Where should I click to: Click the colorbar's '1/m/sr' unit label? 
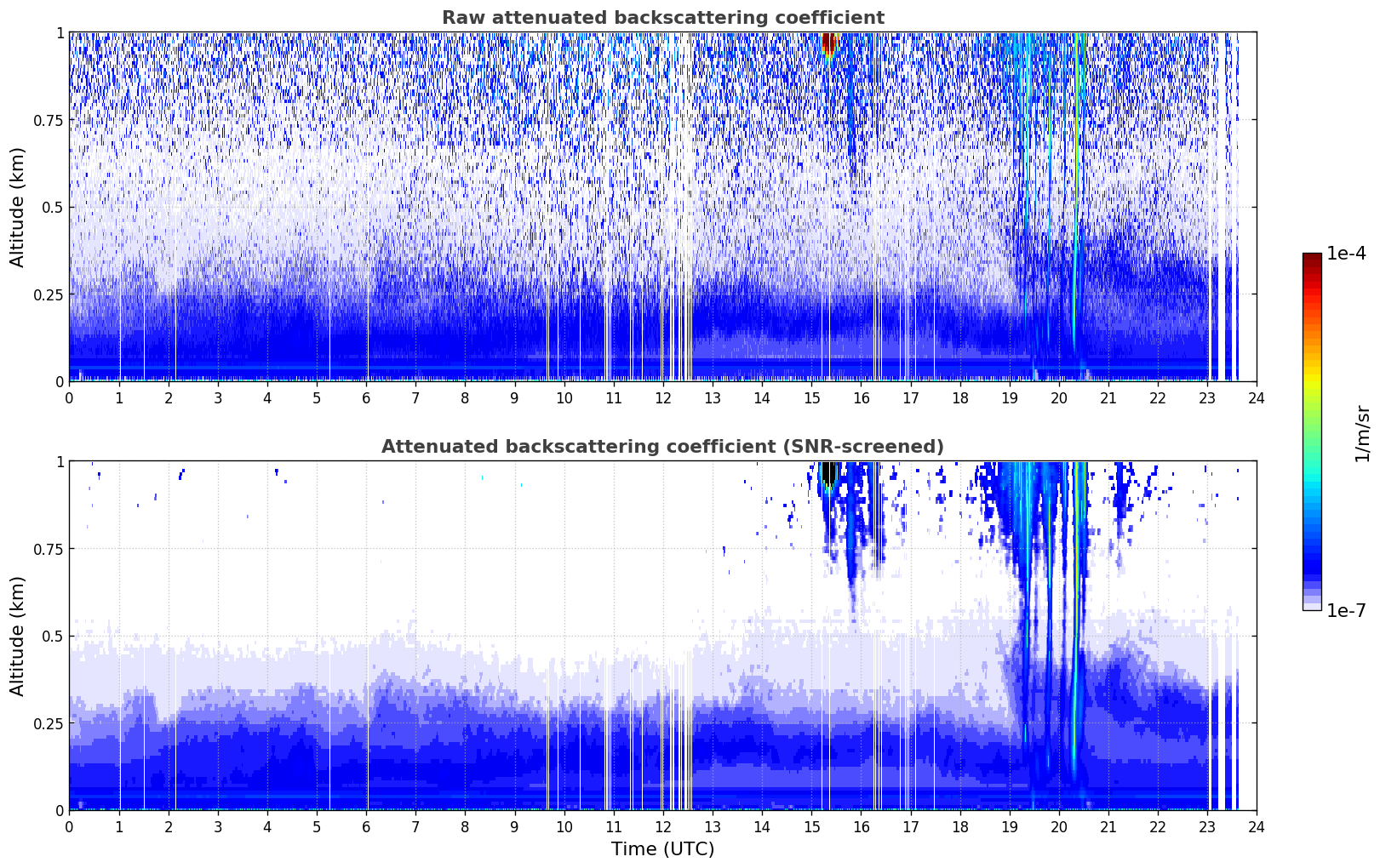pos(1362,433)
